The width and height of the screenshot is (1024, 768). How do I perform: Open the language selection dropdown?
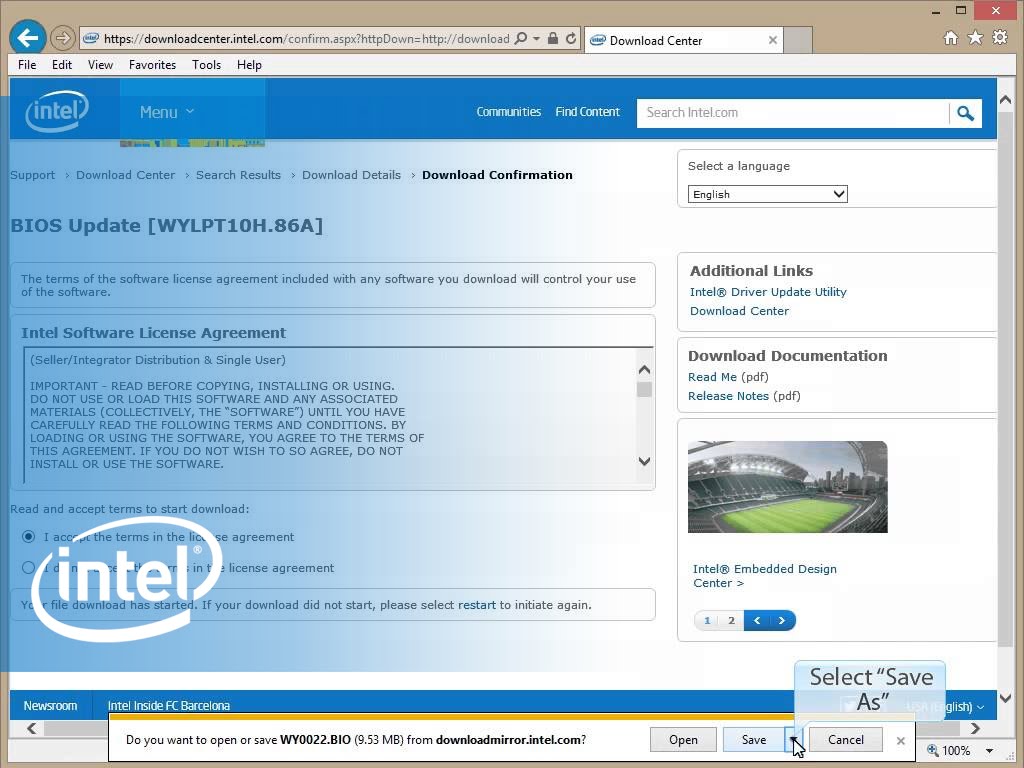[767, 194]
